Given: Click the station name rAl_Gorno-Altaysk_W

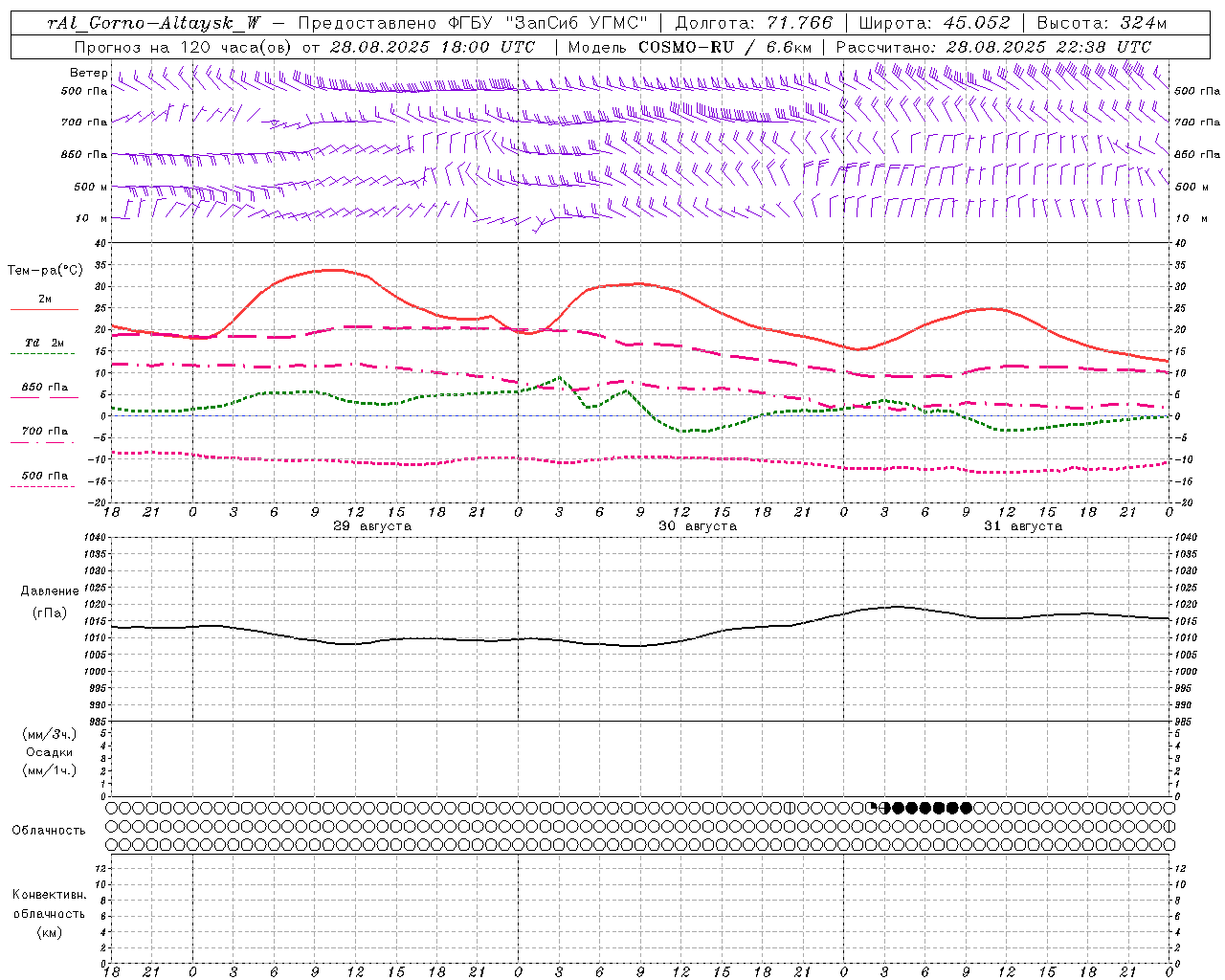Looking at the screenshot, I should (154, 23).
